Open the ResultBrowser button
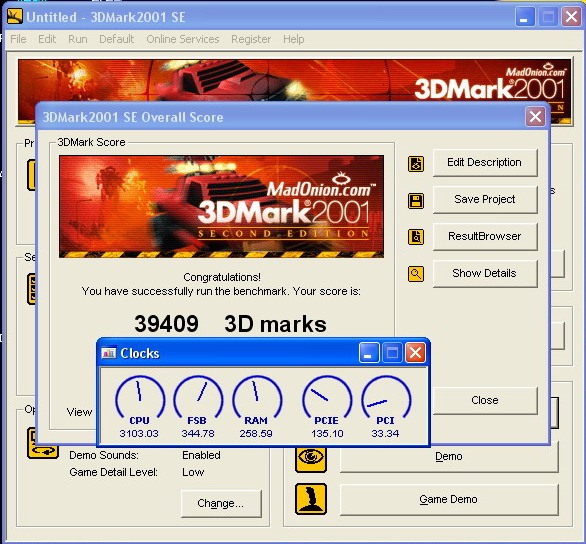The width and height of the screenshot is (586, 544). coord(485,237)
